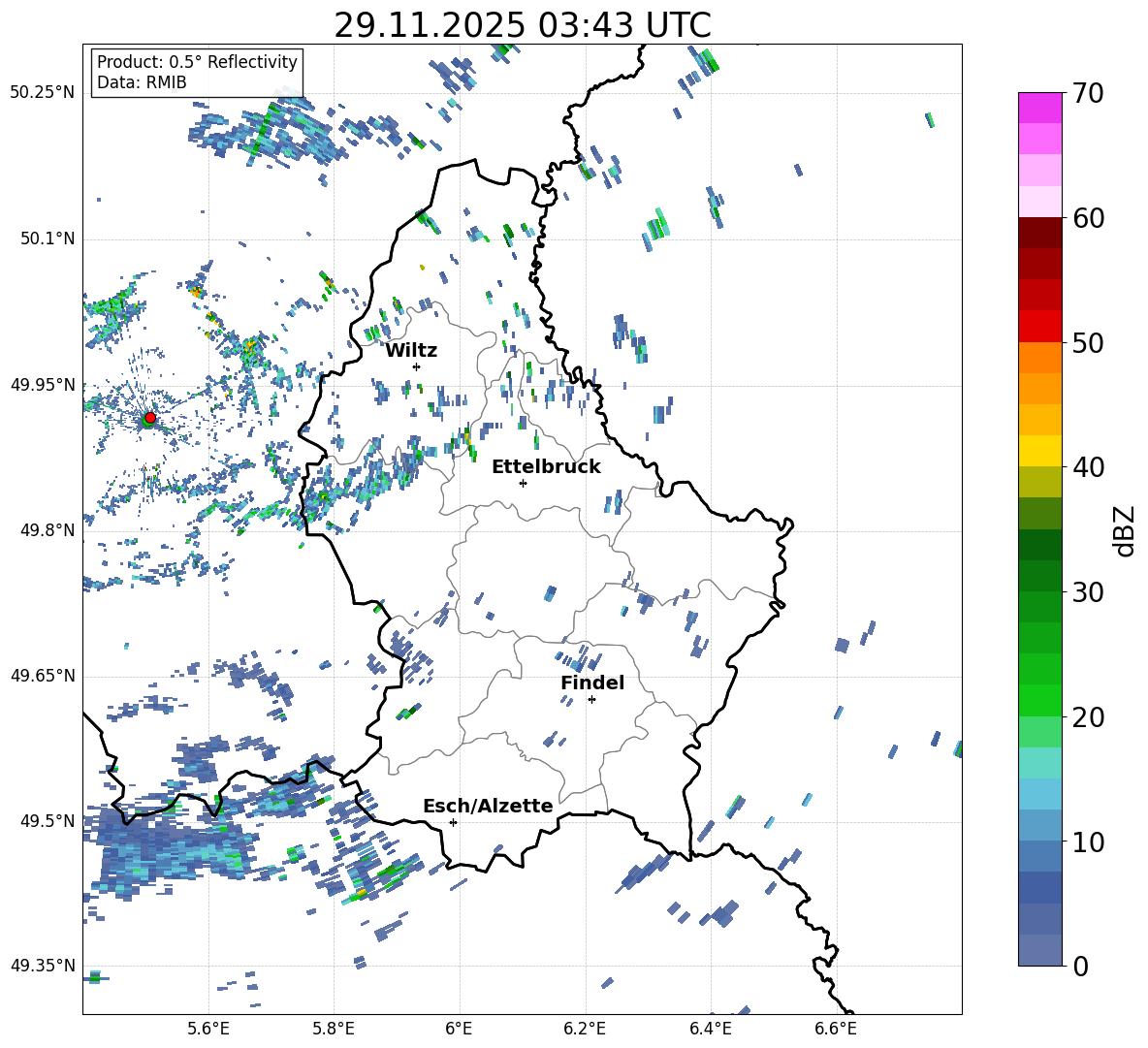Click the dBZ colorbar axis label
Image resolution: width=1148 pixels, height=1048 pixels.
coord(1125,530)
